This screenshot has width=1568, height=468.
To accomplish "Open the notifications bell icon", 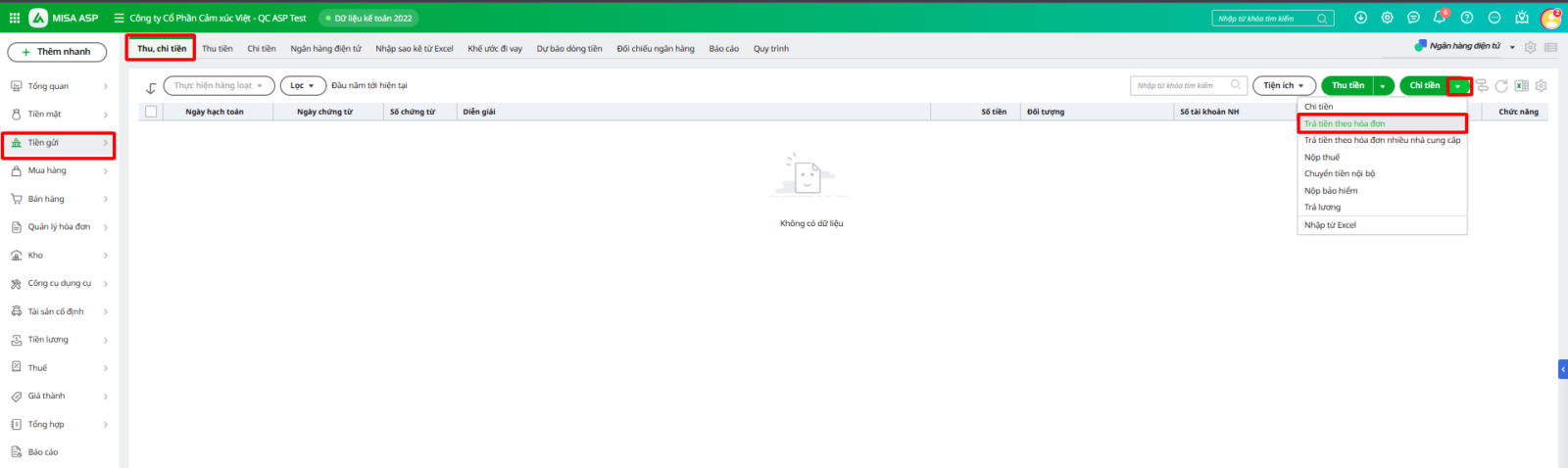I will coord(1439,18).
